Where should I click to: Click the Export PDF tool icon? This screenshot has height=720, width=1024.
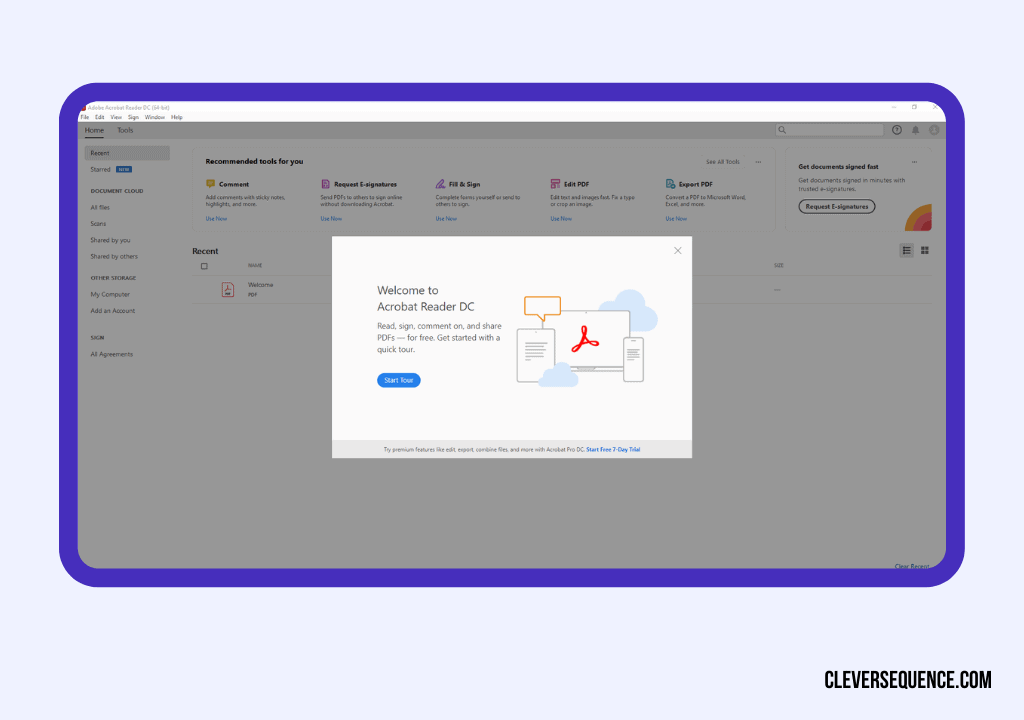click(x=670, y=184)
